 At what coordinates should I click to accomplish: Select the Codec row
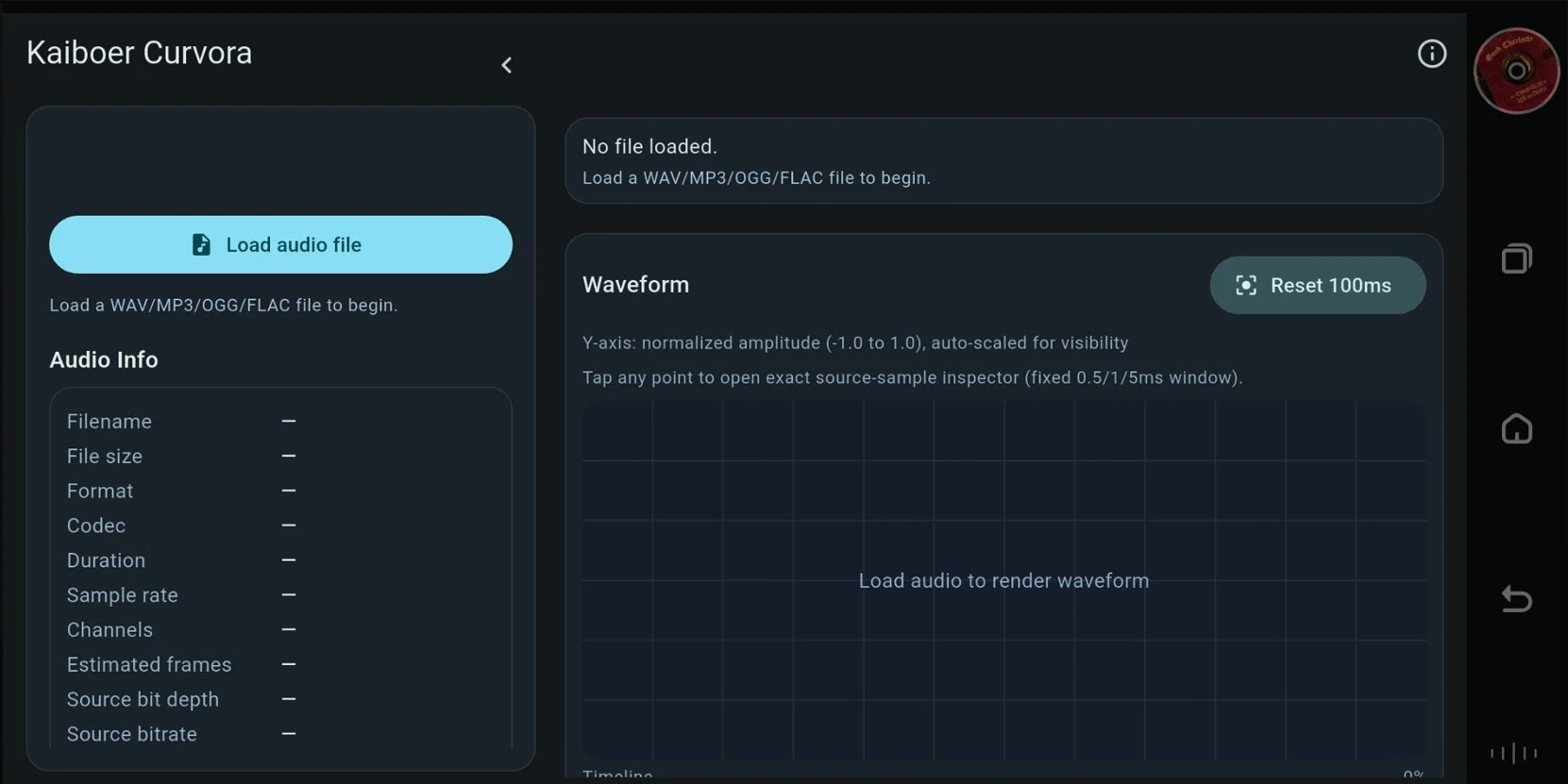click(280, 525)
